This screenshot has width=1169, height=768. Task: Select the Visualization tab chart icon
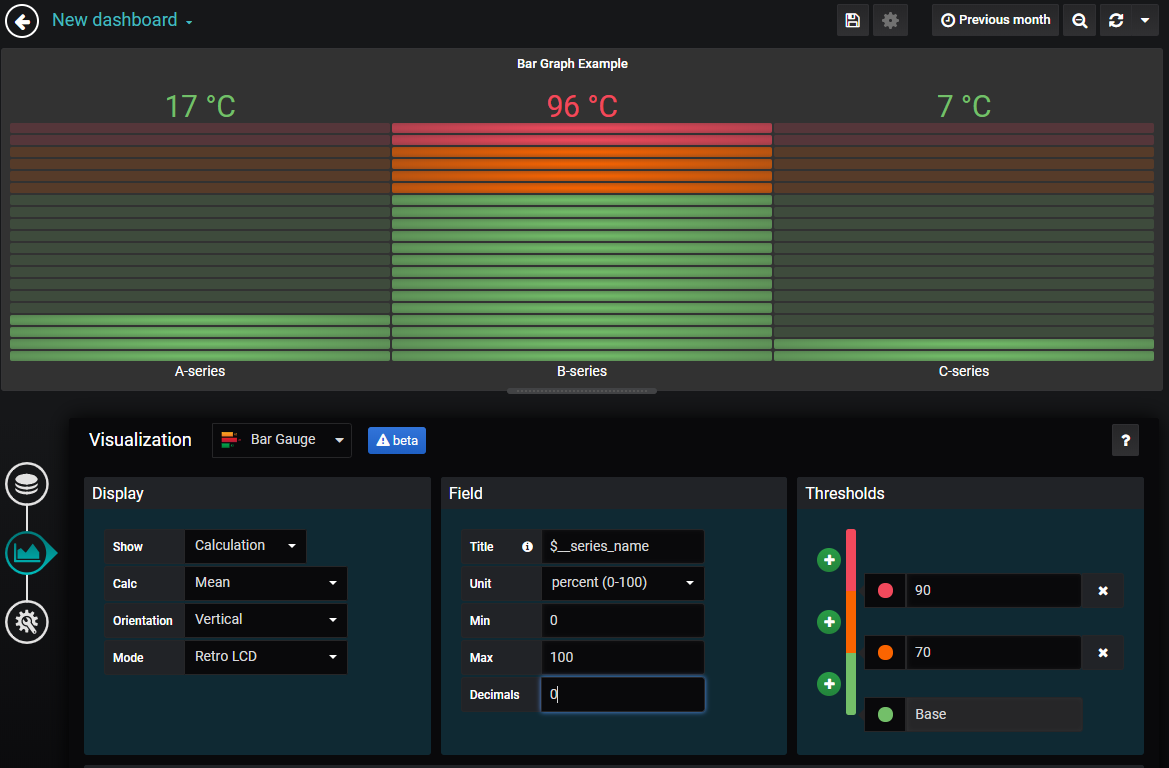coord(27,553)
